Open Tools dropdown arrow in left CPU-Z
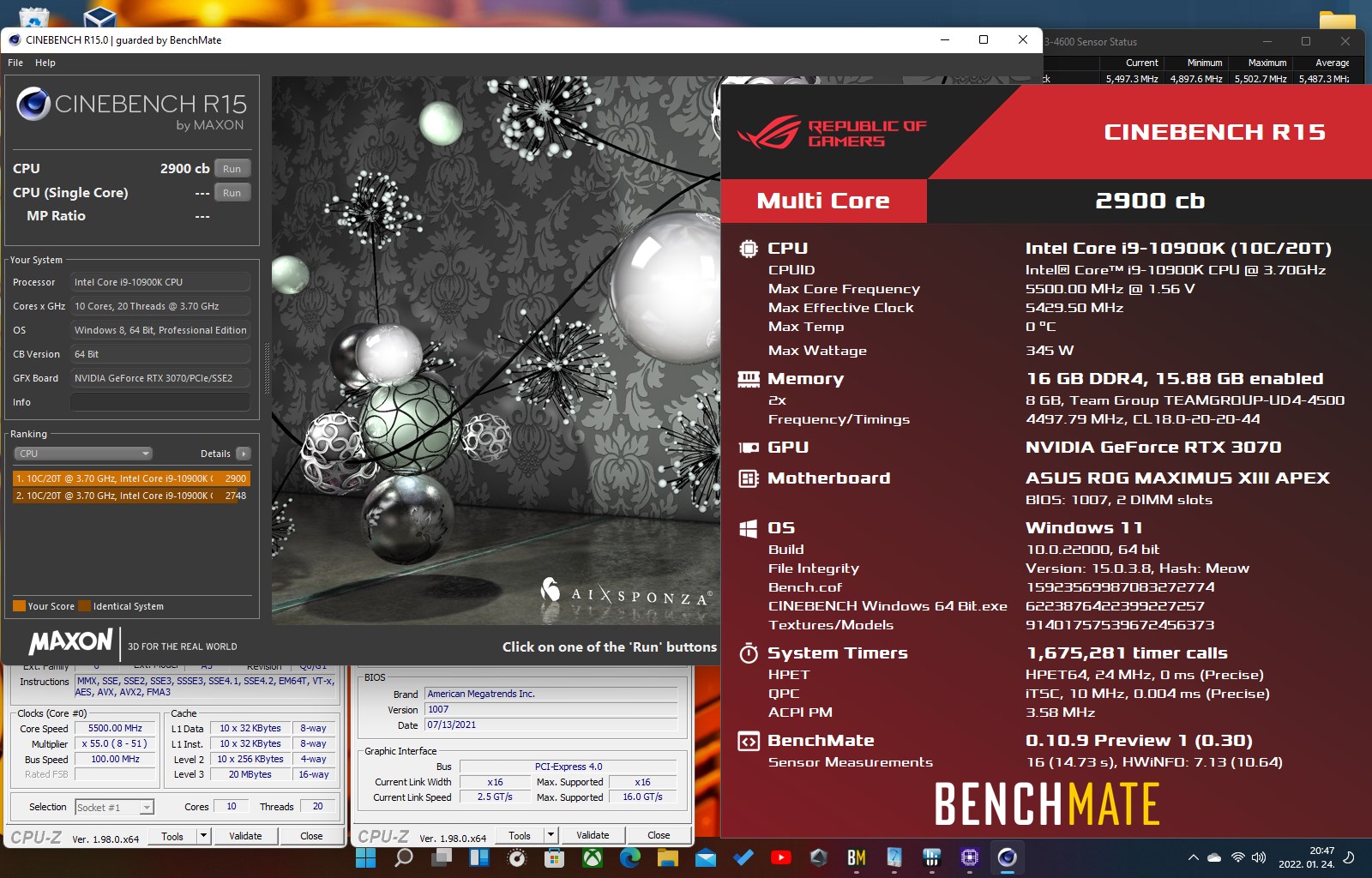This screenshot has height=878, width=1372. pos(203,836)
